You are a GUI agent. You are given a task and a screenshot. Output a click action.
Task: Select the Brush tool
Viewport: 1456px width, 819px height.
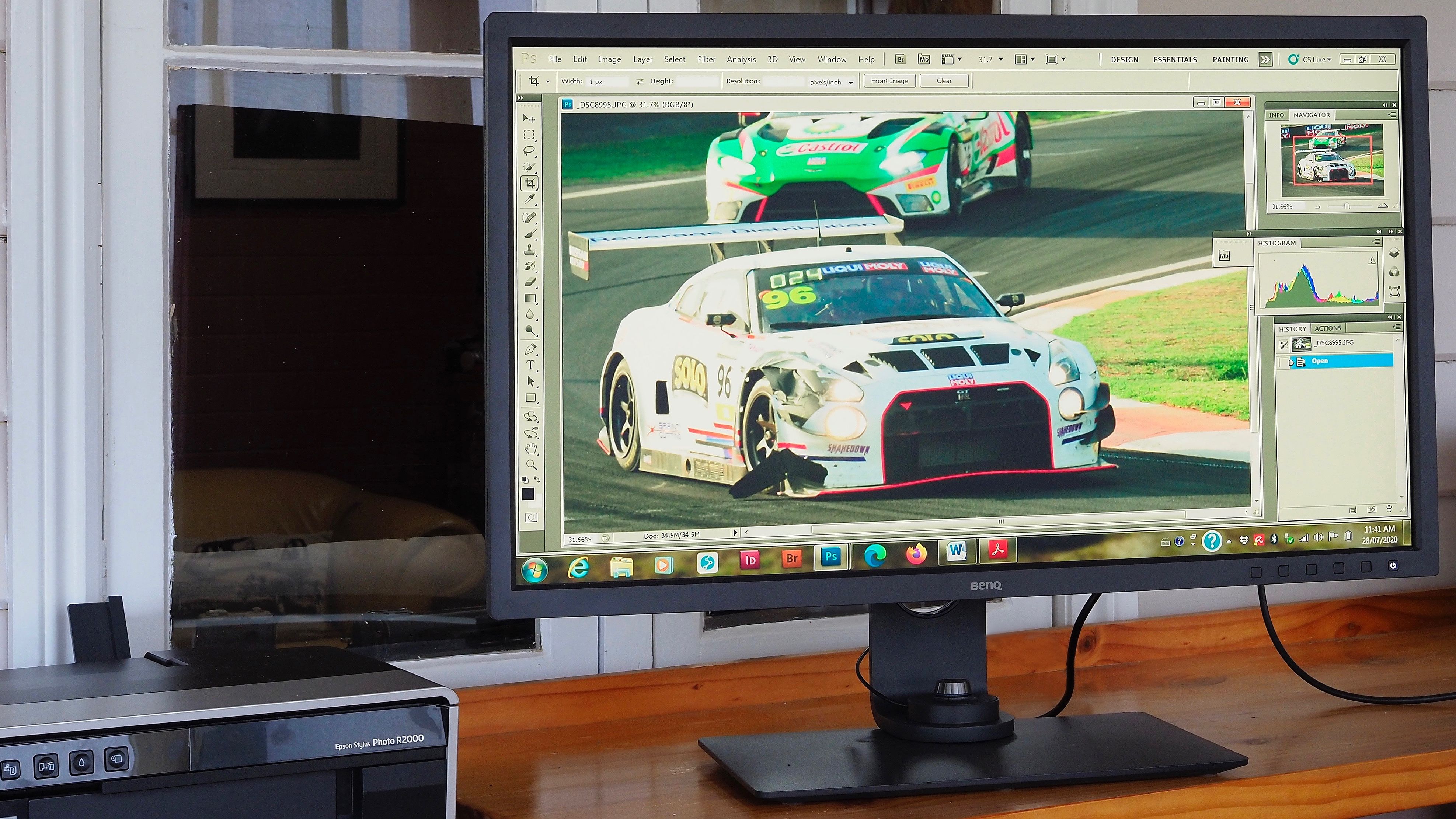(530, 233)
